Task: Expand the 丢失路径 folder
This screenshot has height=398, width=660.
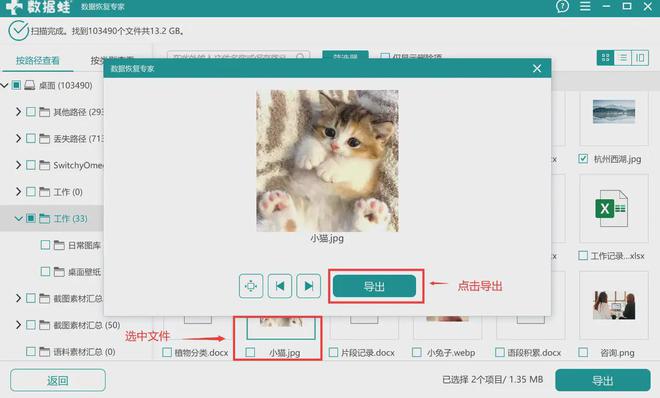Action: [18, 138]
